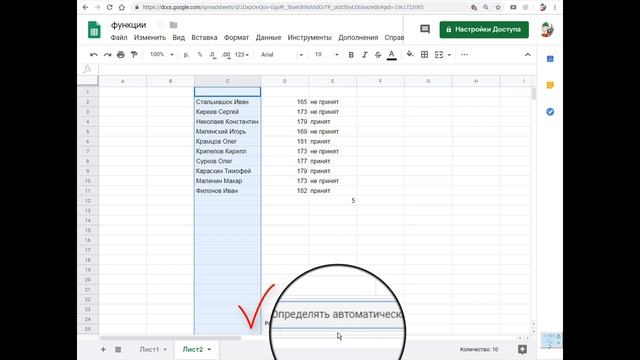The width and height of the screenshot is (640, 360).
Task: Increase decimal places button
Action: pyautogui.click(x=226, y=55)
